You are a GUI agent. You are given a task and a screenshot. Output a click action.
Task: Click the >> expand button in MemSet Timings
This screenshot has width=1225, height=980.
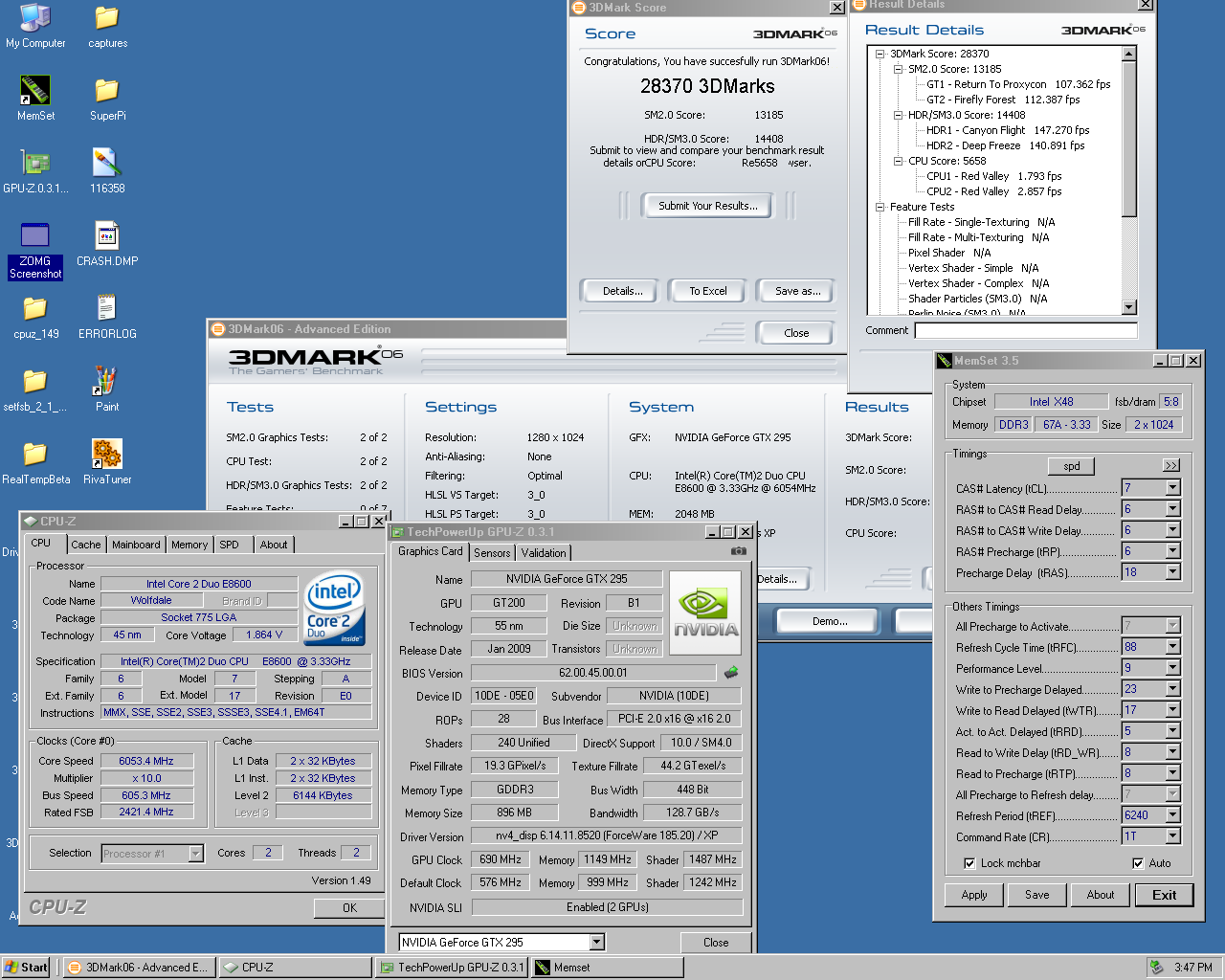click(1171, 465)
